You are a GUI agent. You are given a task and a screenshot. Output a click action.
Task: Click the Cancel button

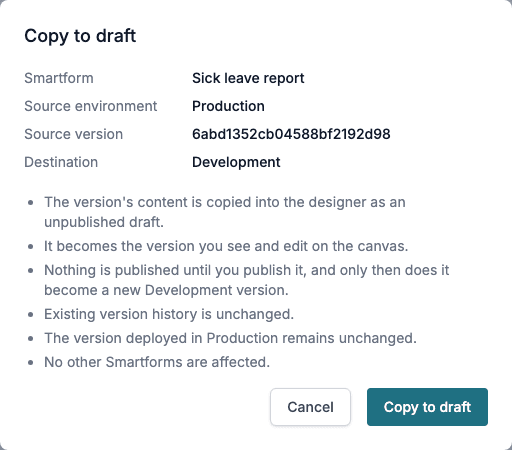310,407
